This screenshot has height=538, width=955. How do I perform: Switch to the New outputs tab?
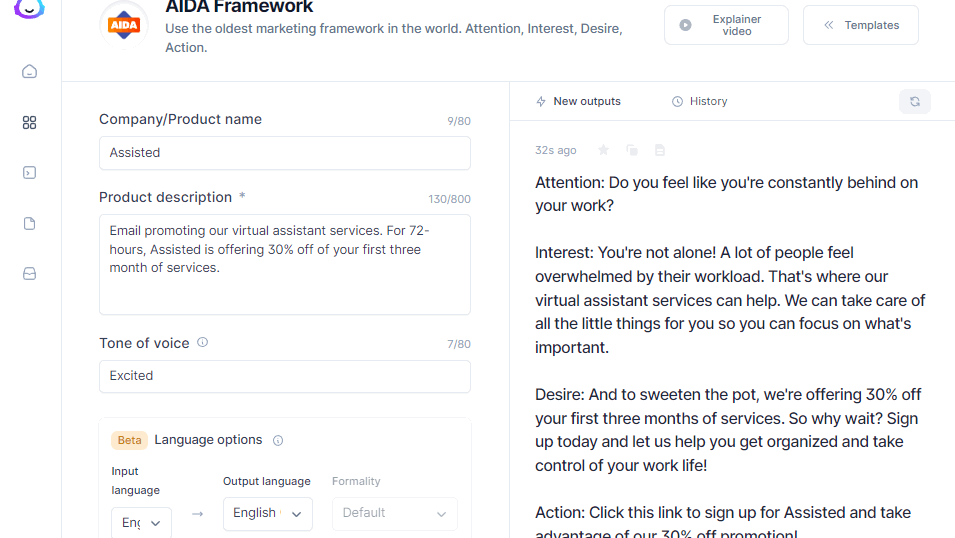pyautogui.click(x=578, y=101)
